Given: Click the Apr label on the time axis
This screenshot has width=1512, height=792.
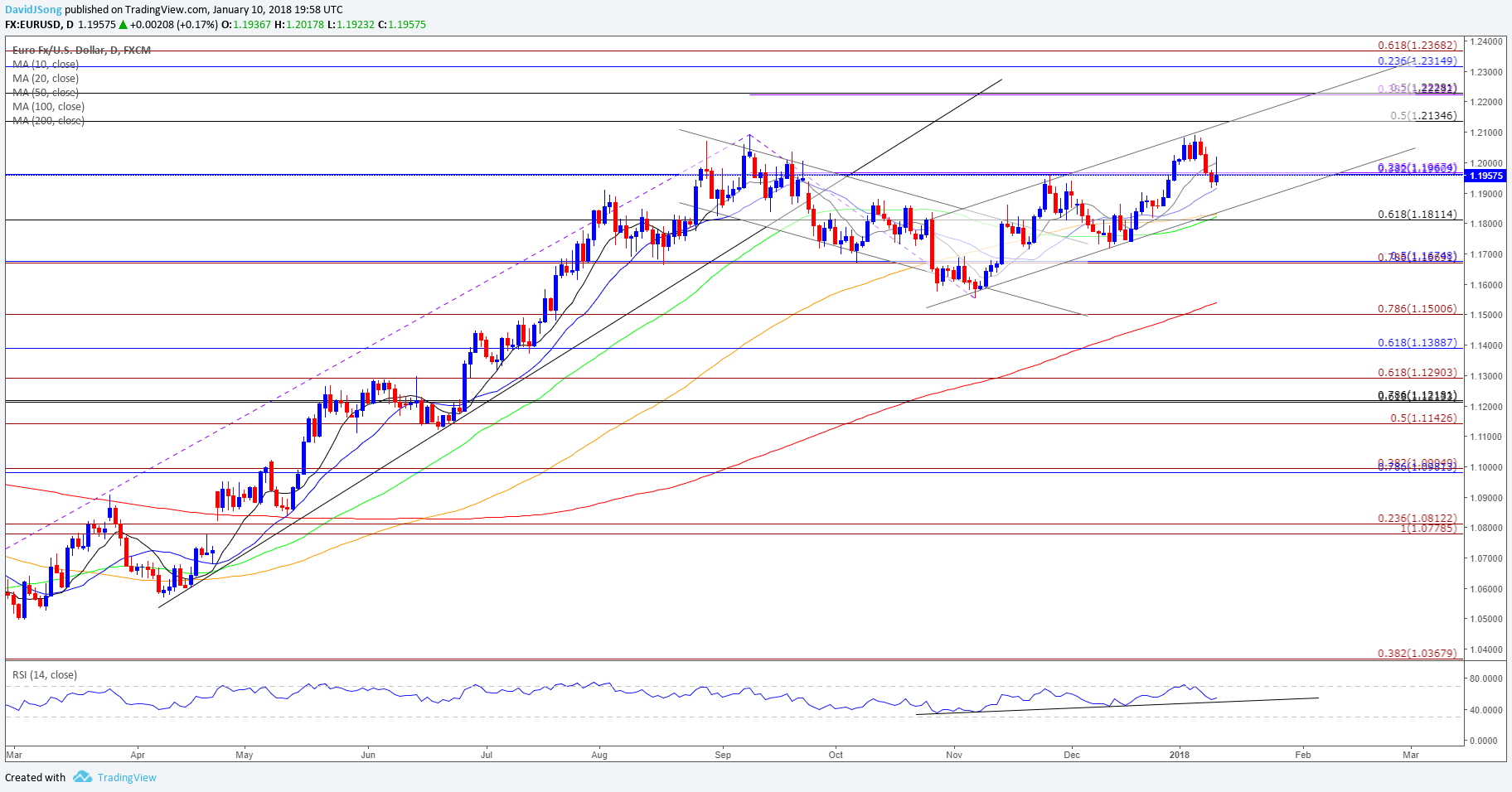Looking at the screenshot, I should coord(138,755).
